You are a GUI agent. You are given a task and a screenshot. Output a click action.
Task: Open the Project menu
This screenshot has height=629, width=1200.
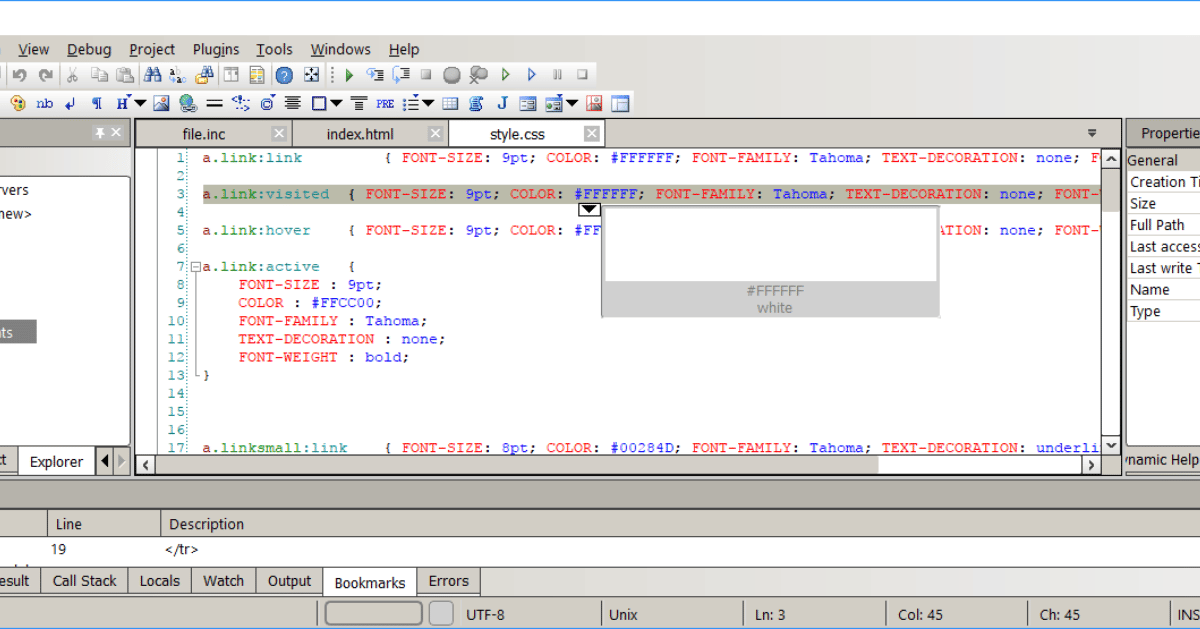(152, 49)
